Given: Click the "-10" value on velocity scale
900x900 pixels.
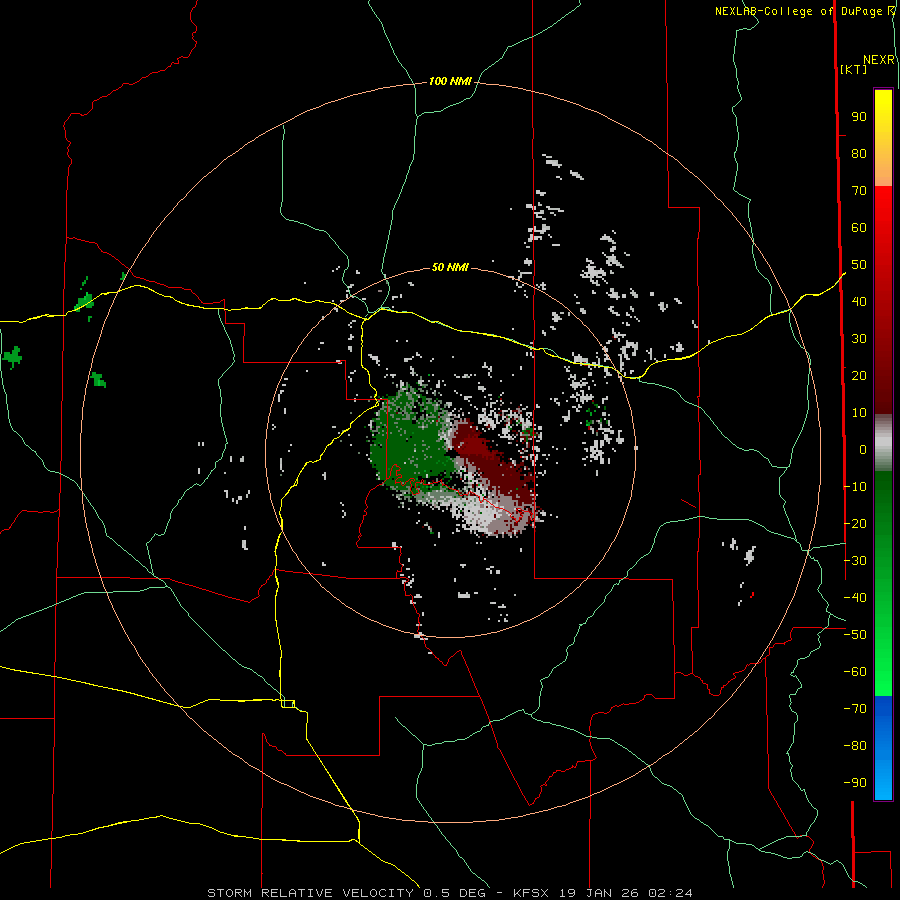Looking at the screenshot, I should click(855, 487).
